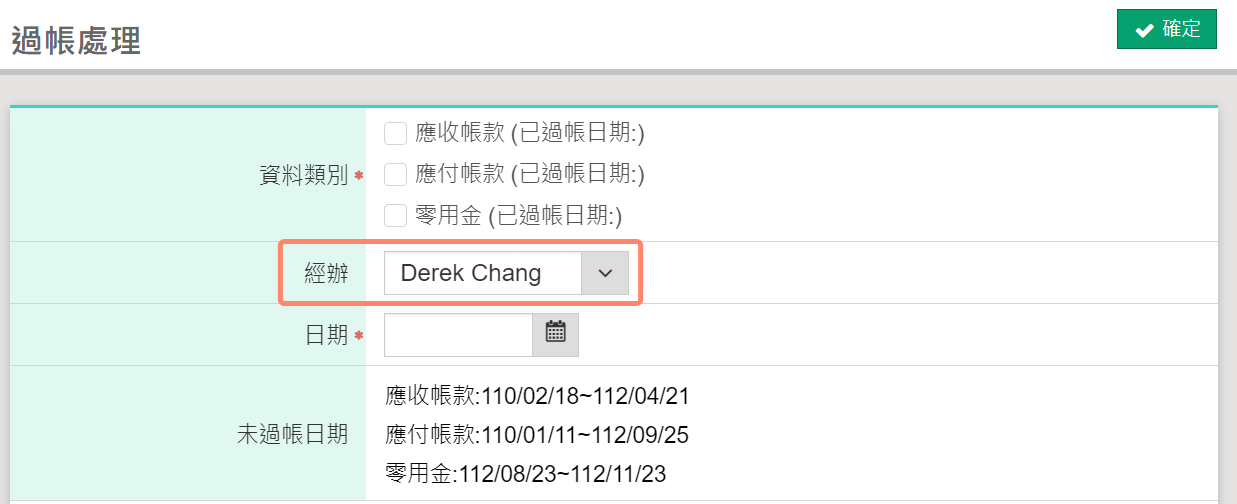The height and width of the screenshot is (504, 1237).
Task: Click the green 確定 confirm button
Action: [x=1166, y=30]
